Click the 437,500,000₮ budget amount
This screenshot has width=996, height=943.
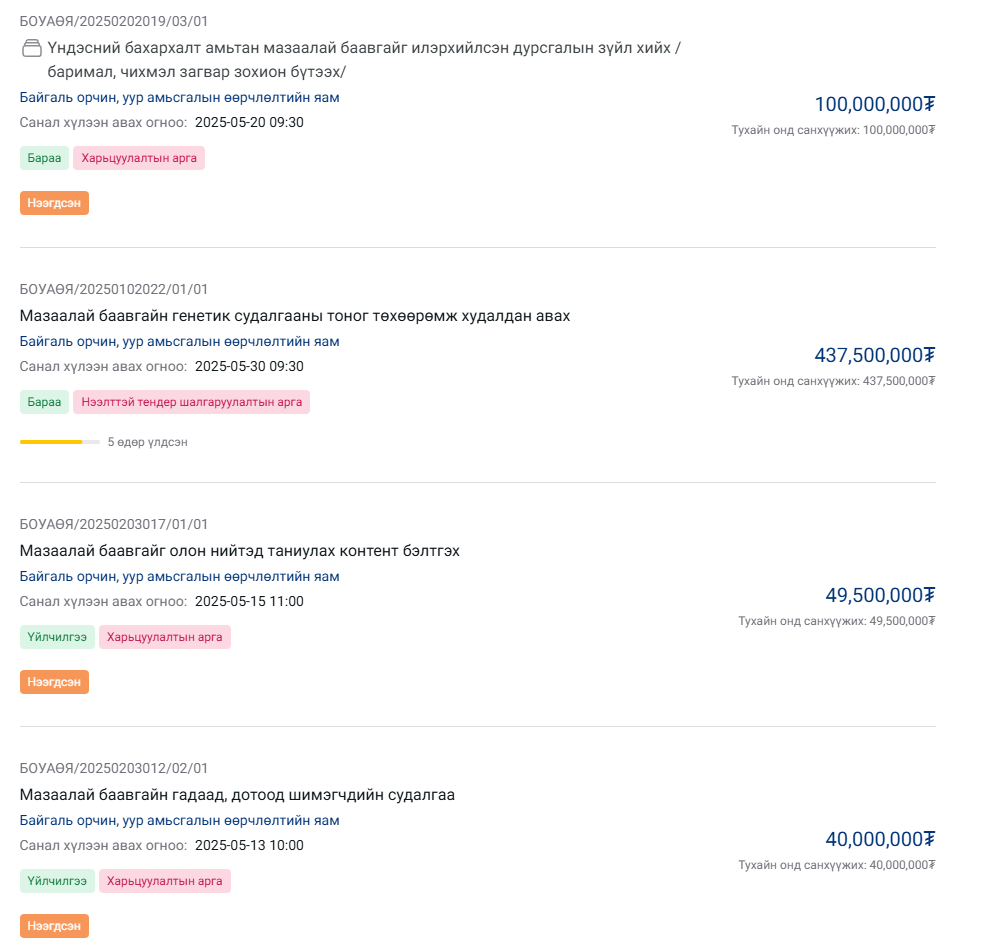[874, 355]
